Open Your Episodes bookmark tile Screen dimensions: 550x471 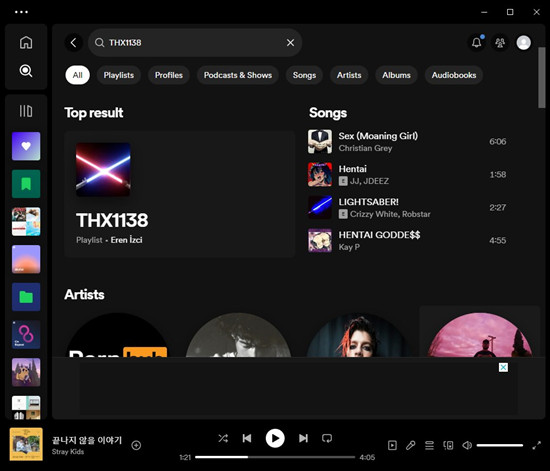tap(26, 184)
